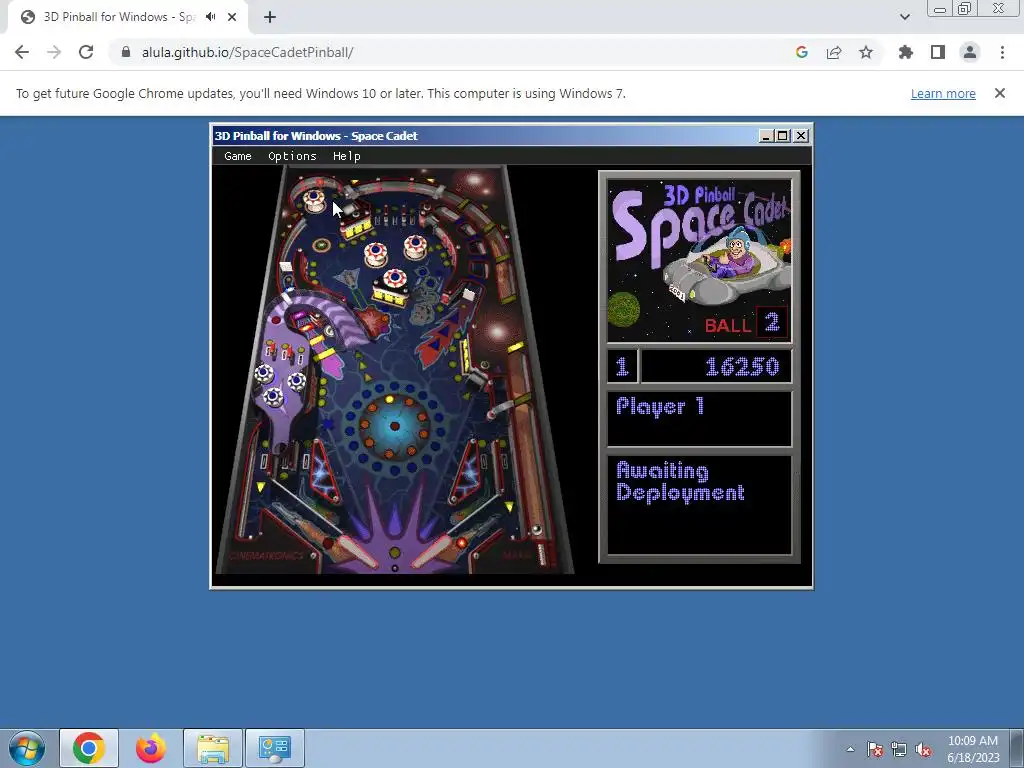Bookmark this tab with the star
This screenshot has width=1024, height=768.
tap(866, 52)
